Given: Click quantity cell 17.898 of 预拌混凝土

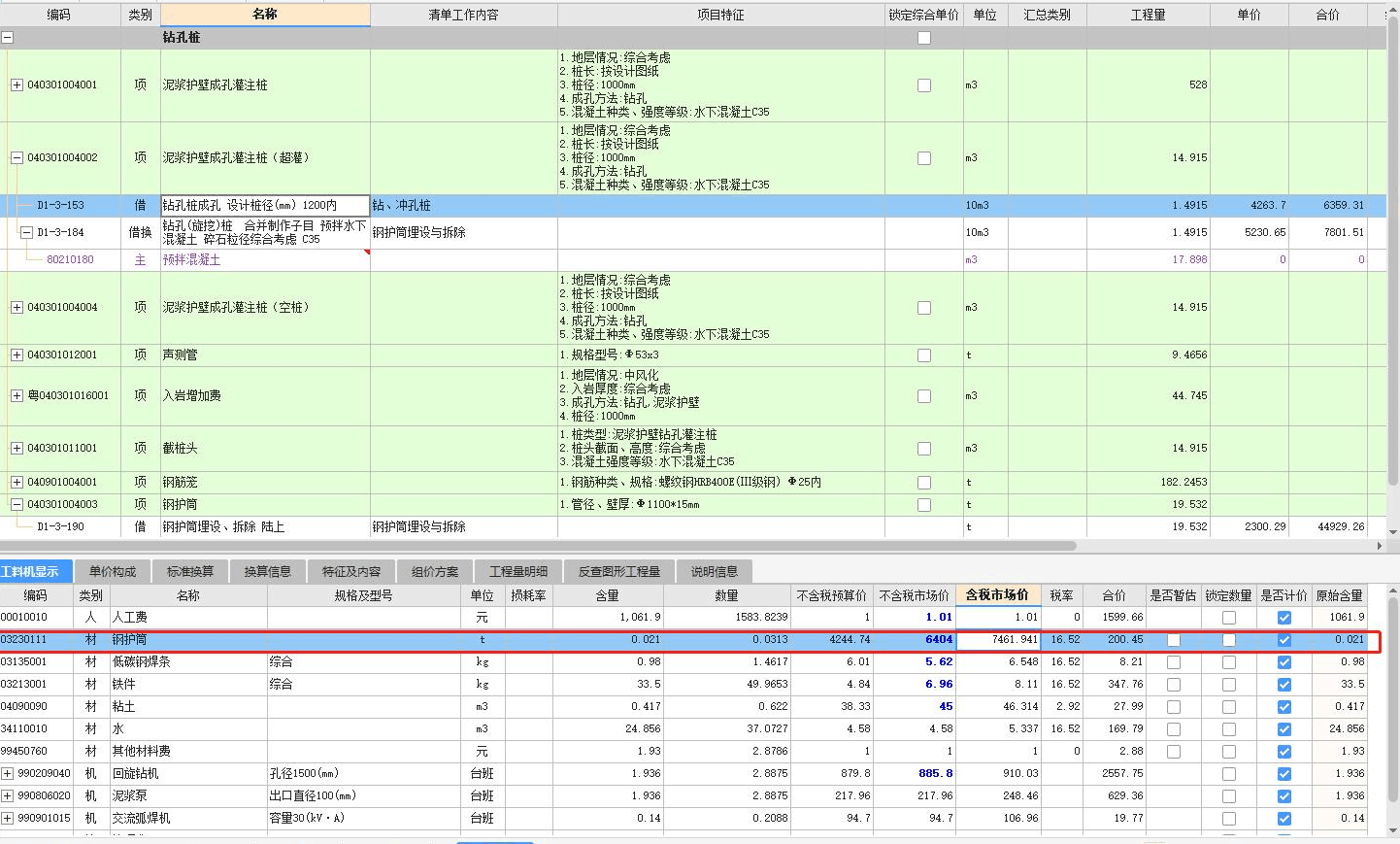Looking at the screenshot, I should coord(1148,259).
